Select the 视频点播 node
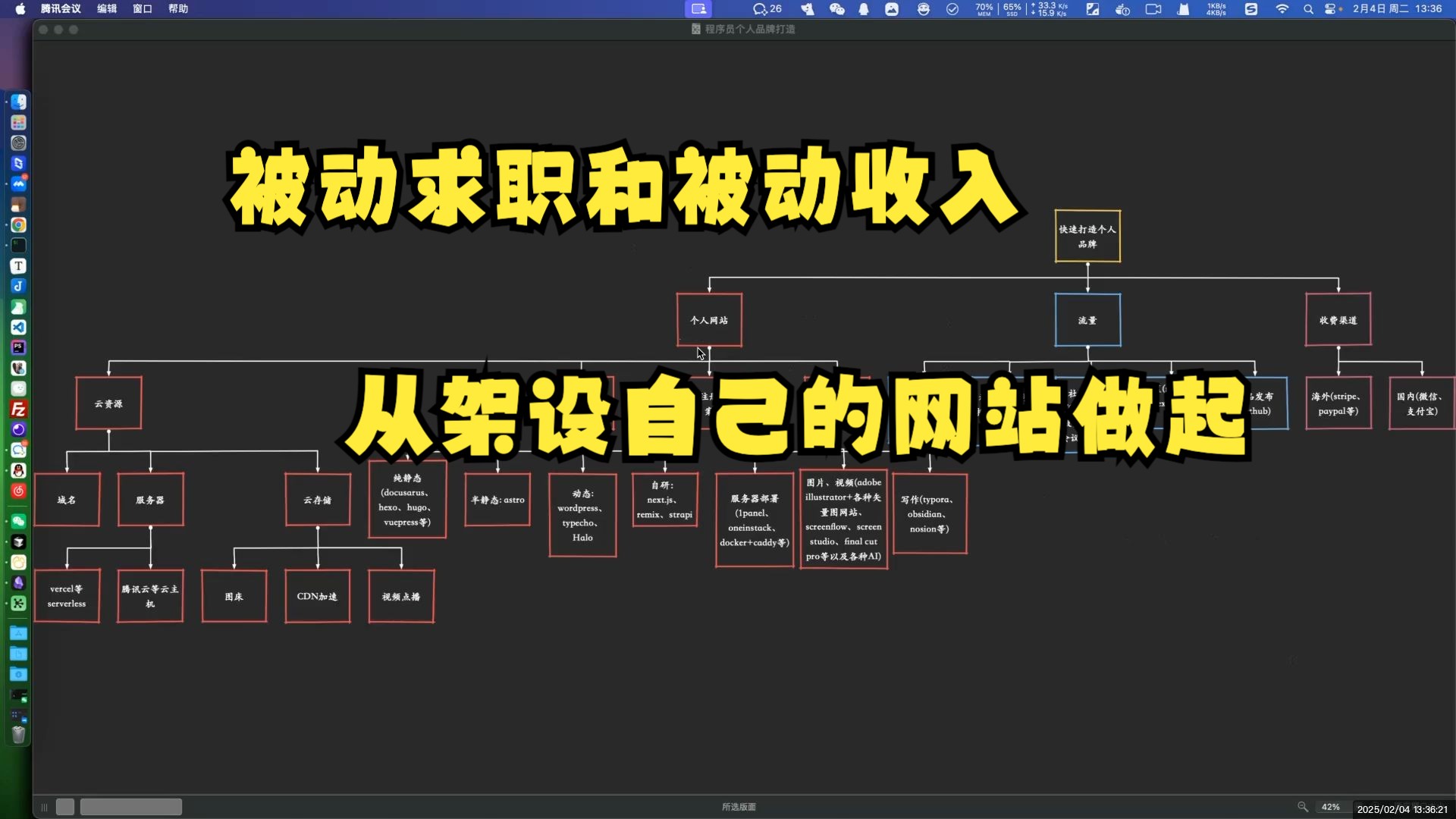 (401, 596)
